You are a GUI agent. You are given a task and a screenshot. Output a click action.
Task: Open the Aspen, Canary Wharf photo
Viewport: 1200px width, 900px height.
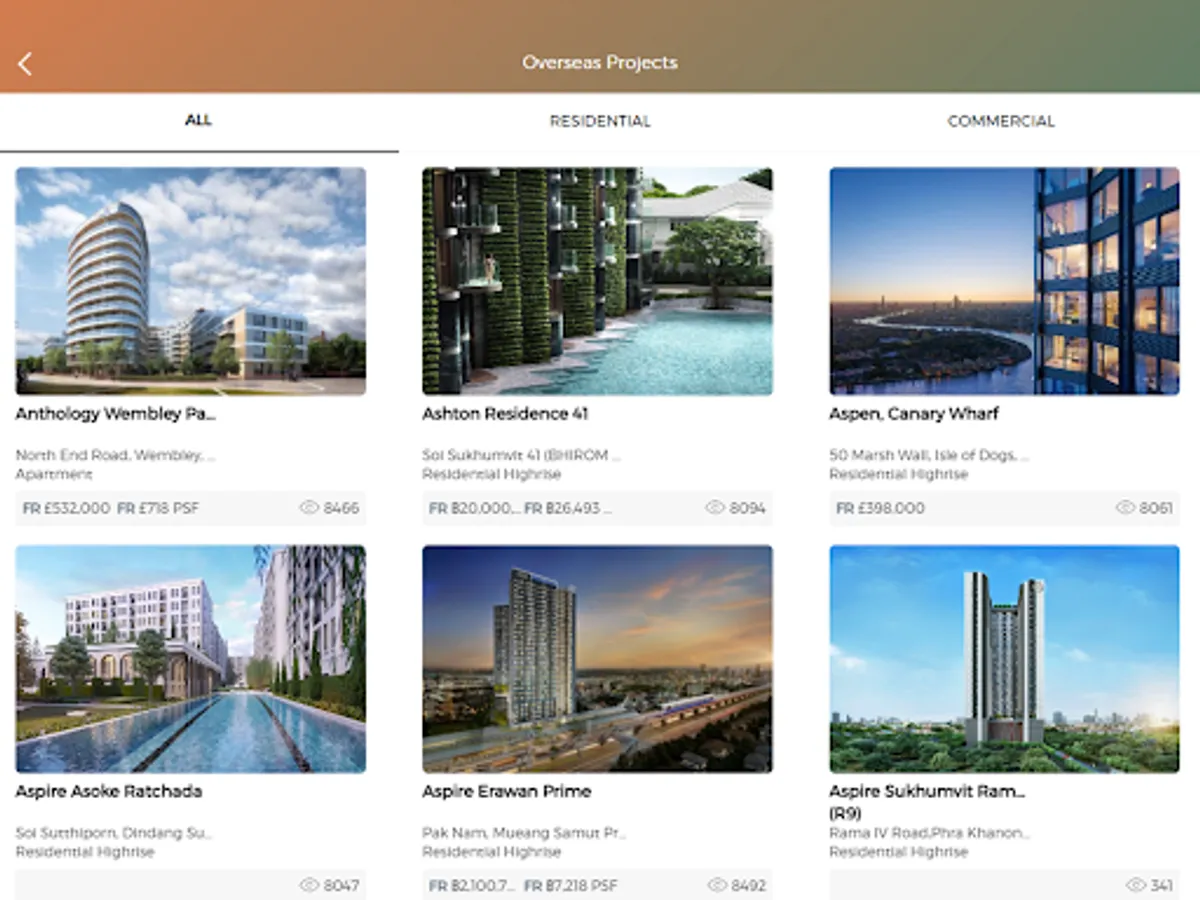(1004, 281)
